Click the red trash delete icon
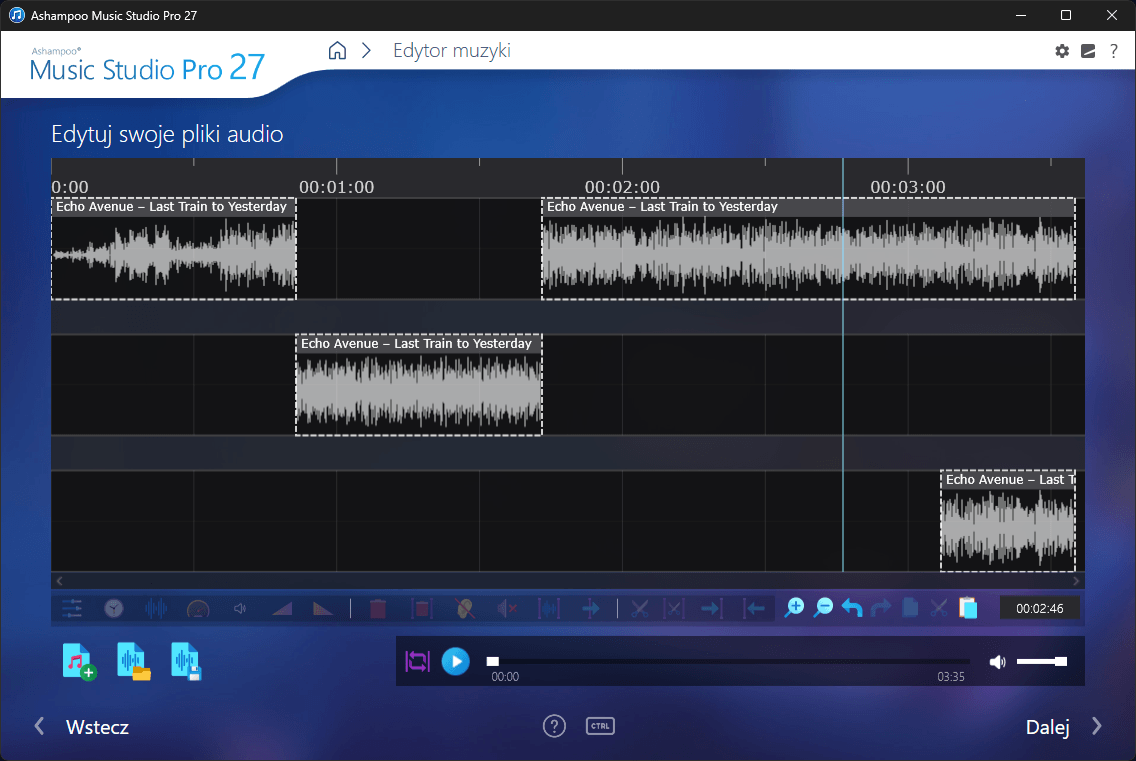The height and width of the screenshot is (761, 1136). (x=377, y=608)
